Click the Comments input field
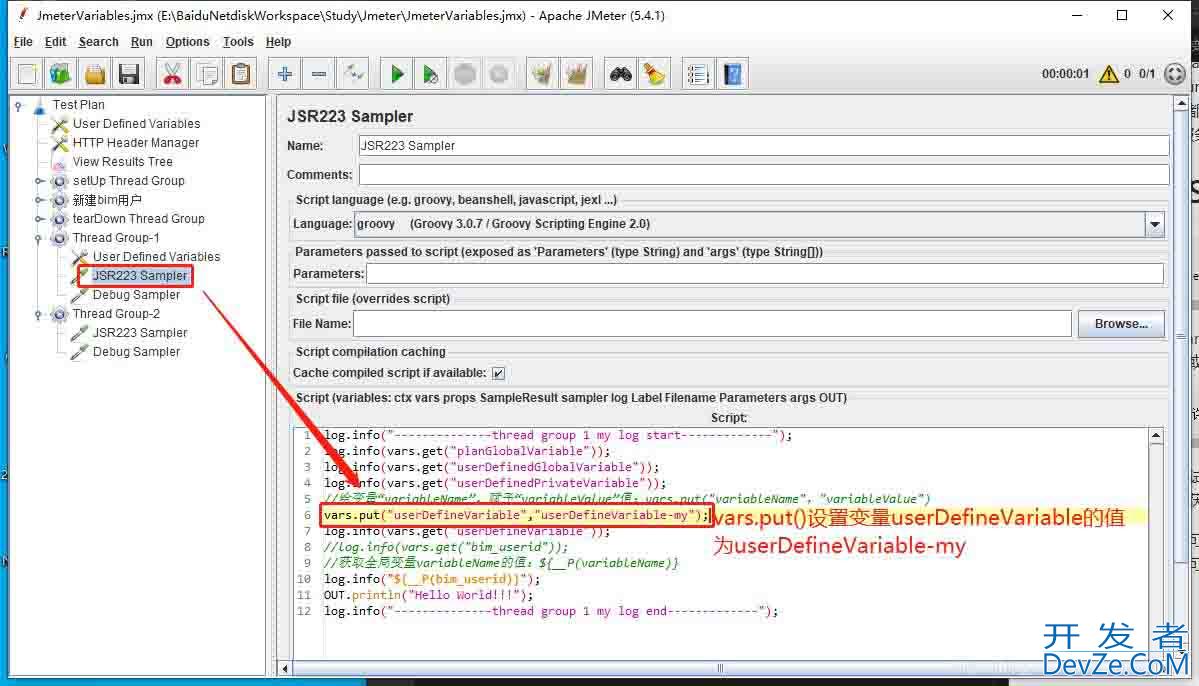 763,174
